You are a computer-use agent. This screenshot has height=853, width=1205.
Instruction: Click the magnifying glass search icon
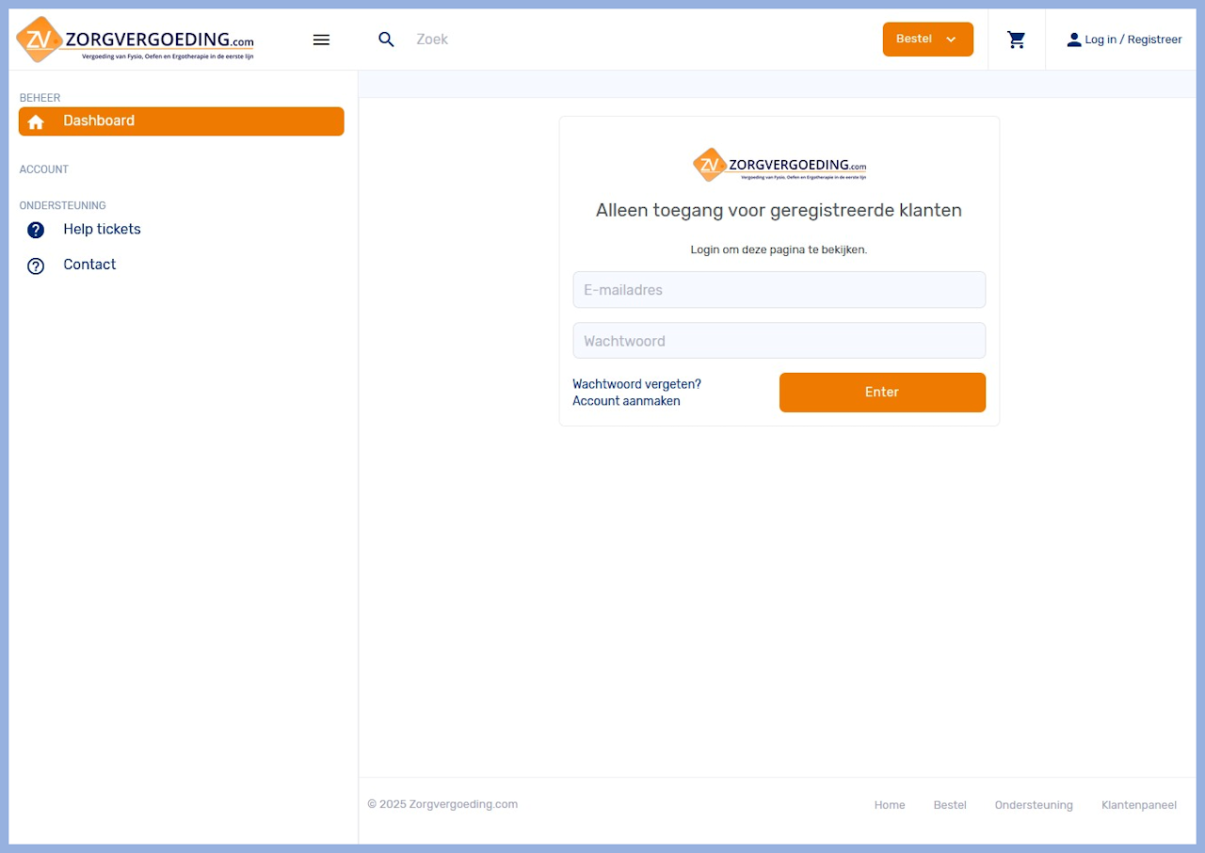[386, 40]
